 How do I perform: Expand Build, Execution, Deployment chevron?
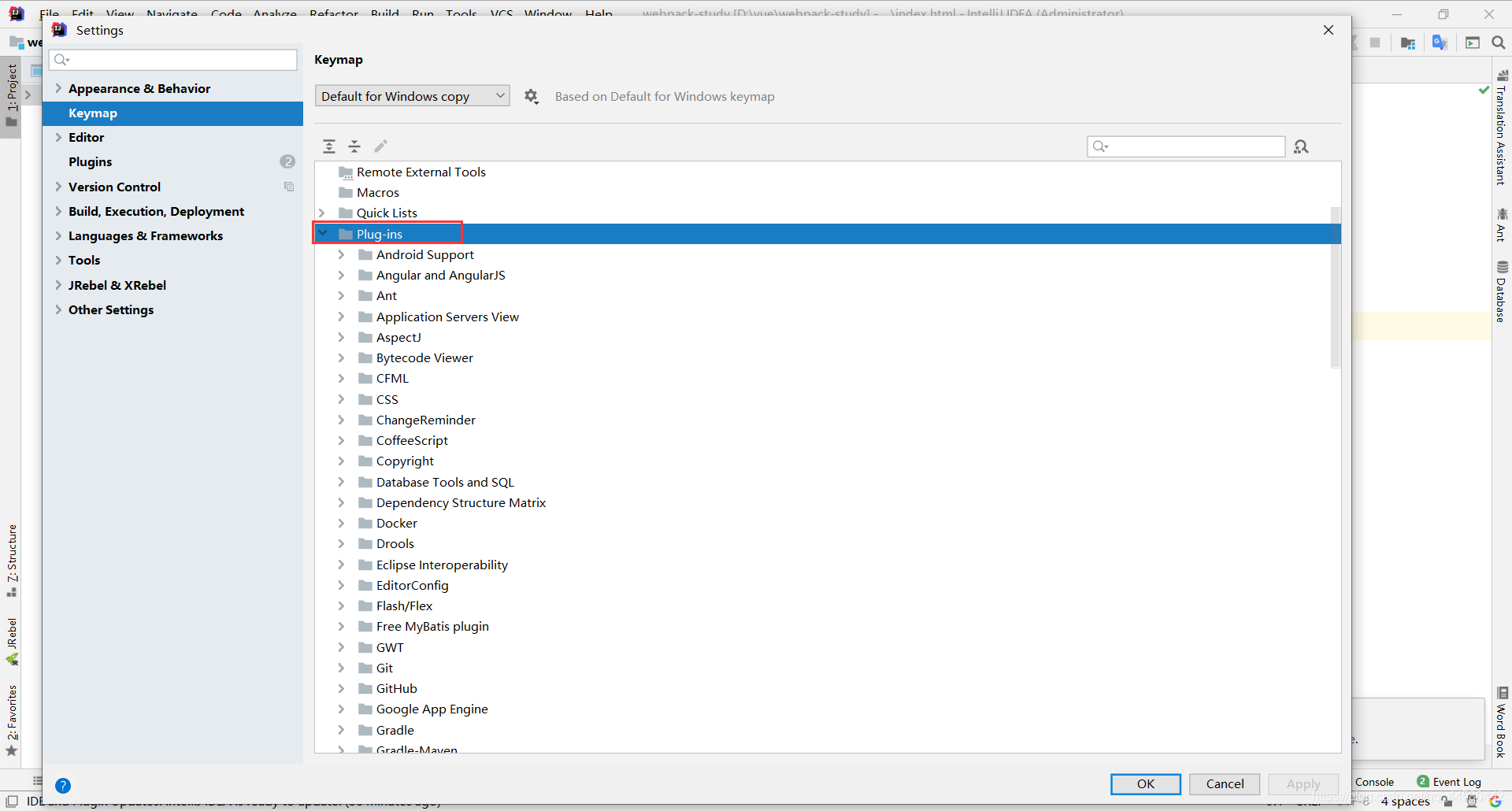pyautogui.click(x=58, y=211)
